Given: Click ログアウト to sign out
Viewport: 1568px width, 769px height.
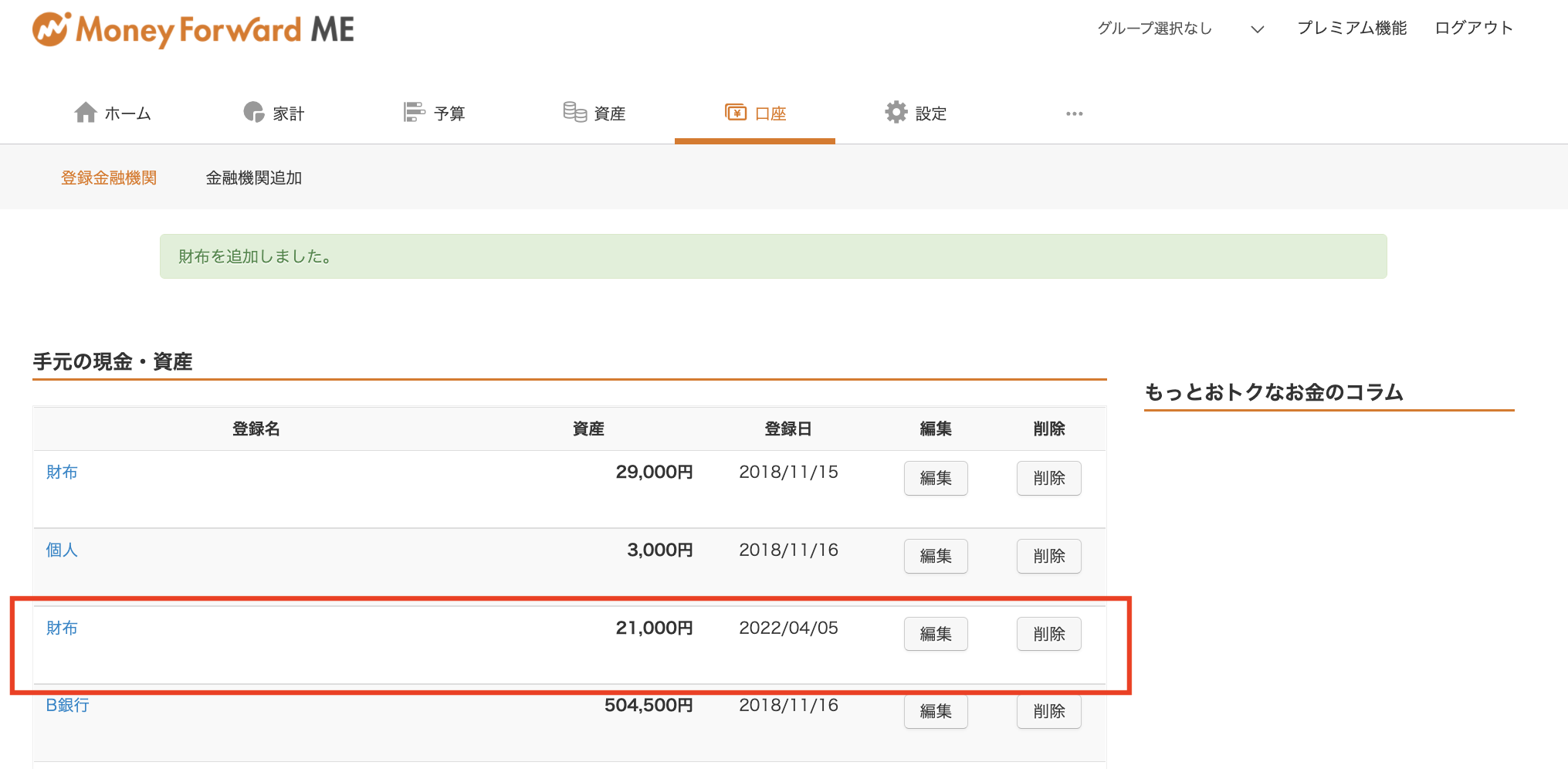Looking at the screenshot, I should (1473, 28).
